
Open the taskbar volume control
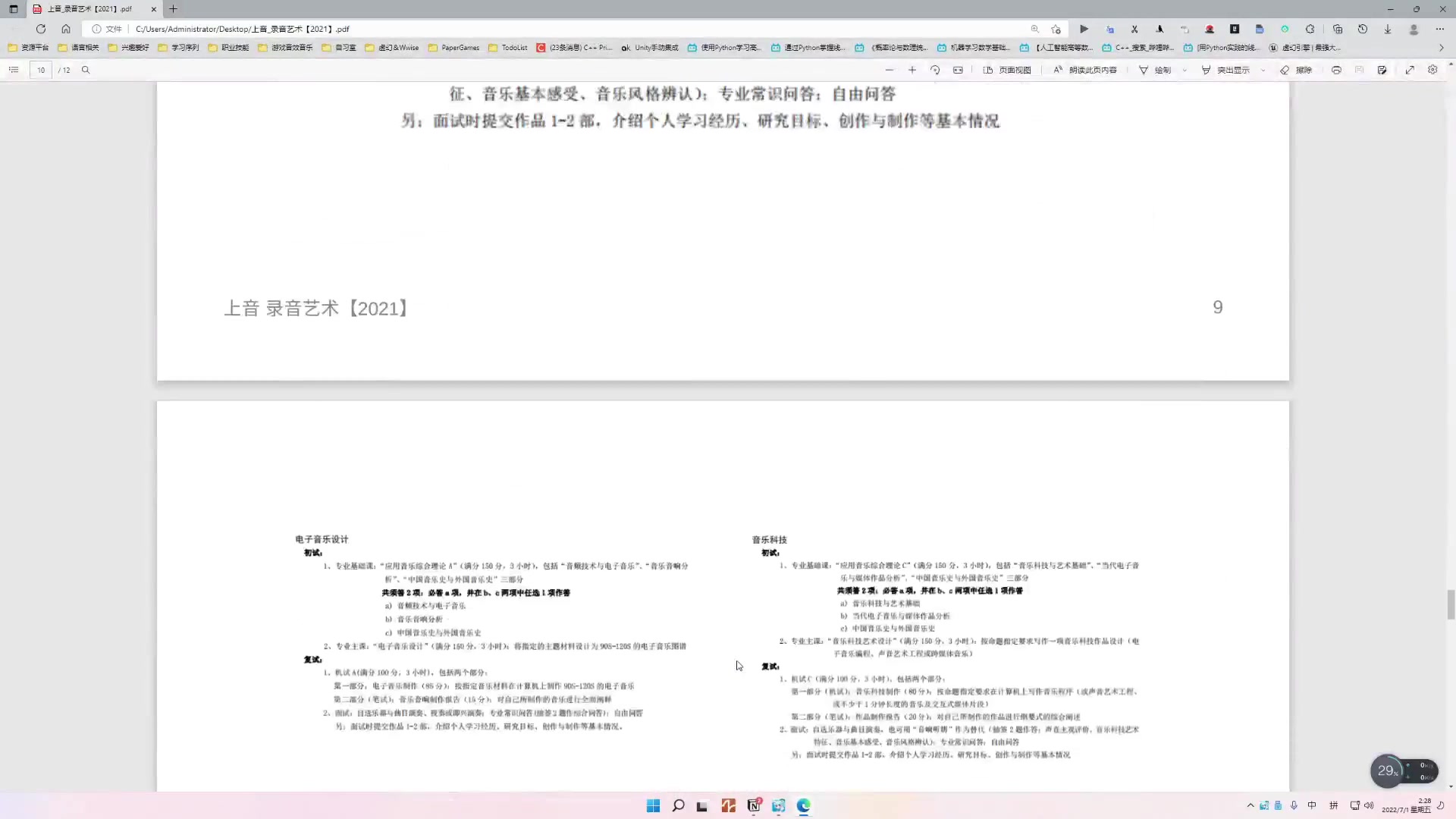pyautogui.click(x=1369, y=805)
